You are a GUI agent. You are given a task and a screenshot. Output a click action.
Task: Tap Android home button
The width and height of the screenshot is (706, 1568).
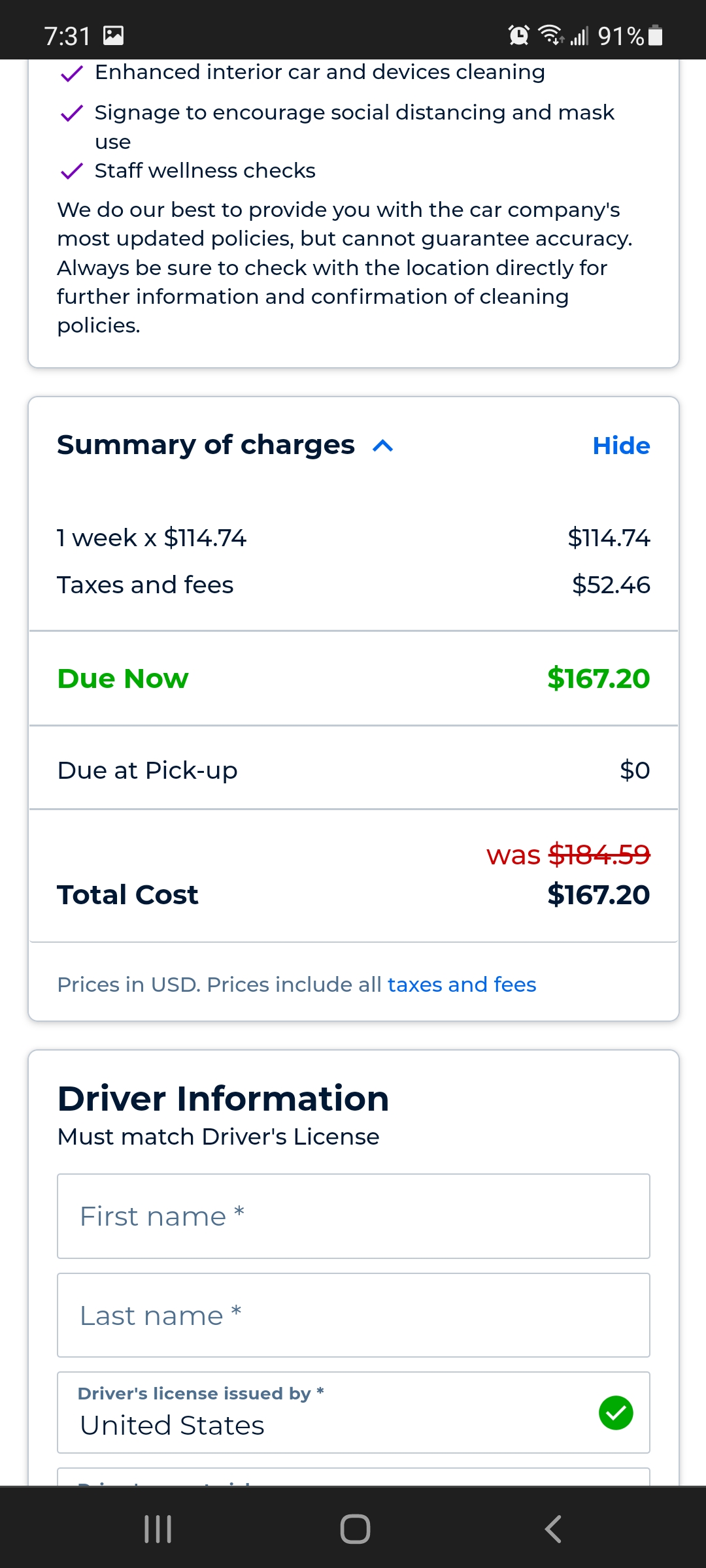[355, 1529]
